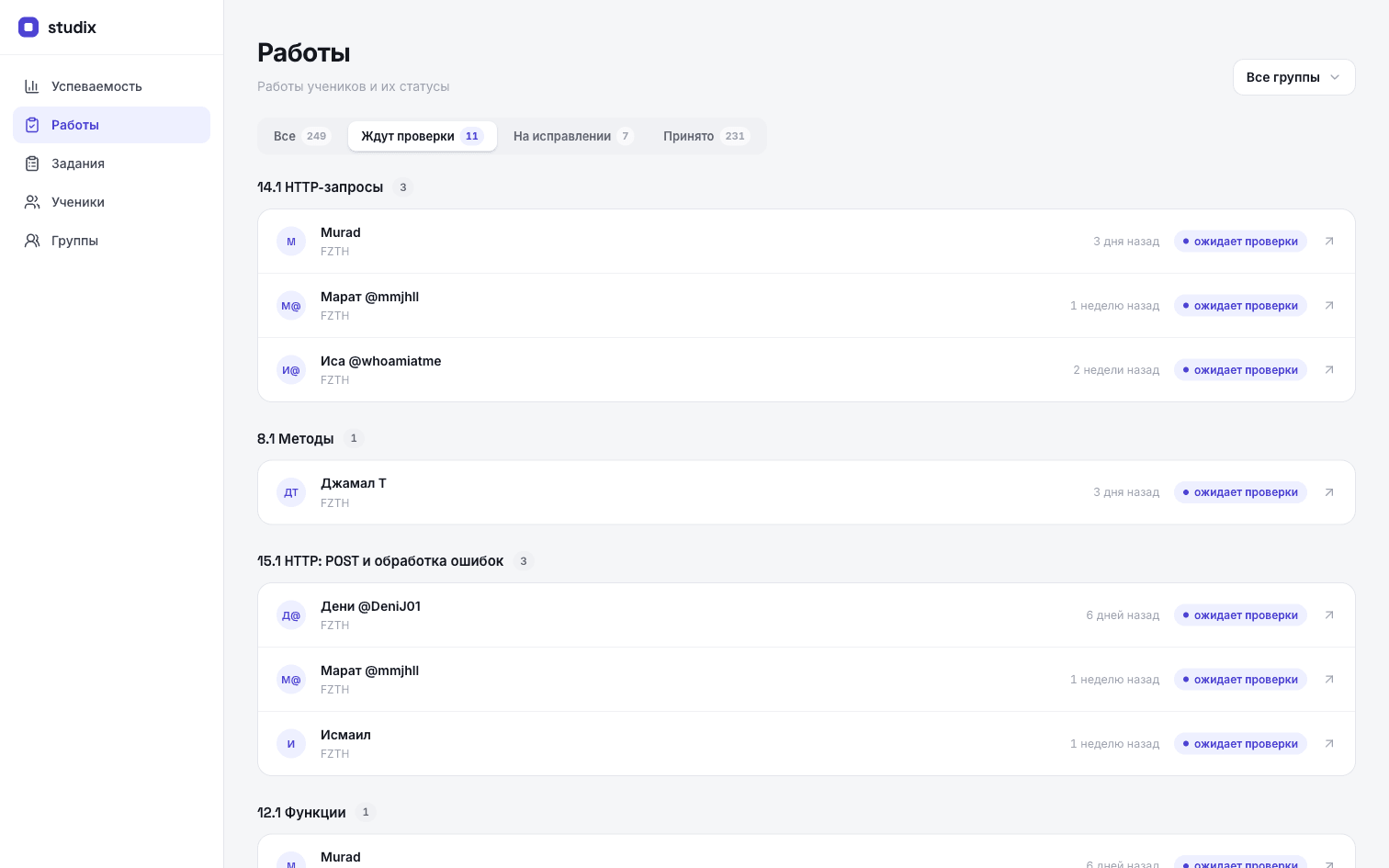Click Джамал Т's ожидает проверки badge
The image size is (1389, 868).
click(1240, 492)
